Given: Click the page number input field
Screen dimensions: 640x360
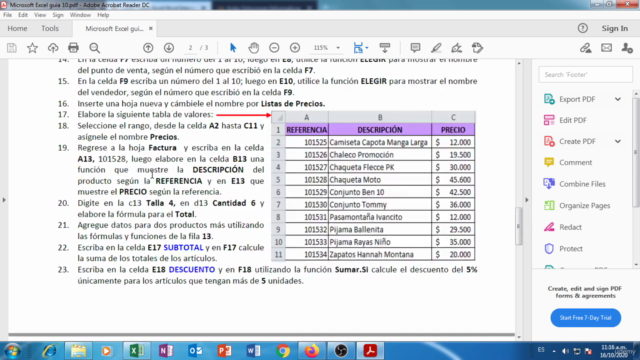Looking at the screenshot, I should tap(190, 48).
